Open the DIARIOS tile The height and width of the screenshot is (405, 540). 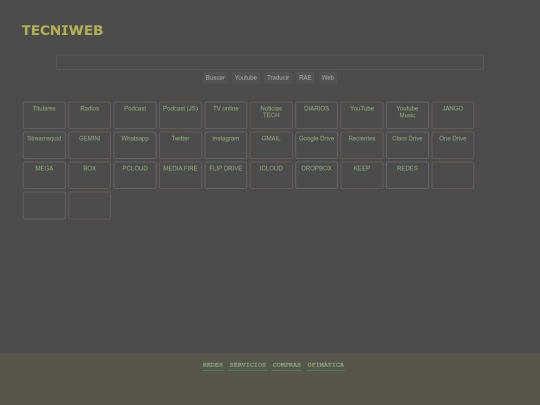point(316,115)
